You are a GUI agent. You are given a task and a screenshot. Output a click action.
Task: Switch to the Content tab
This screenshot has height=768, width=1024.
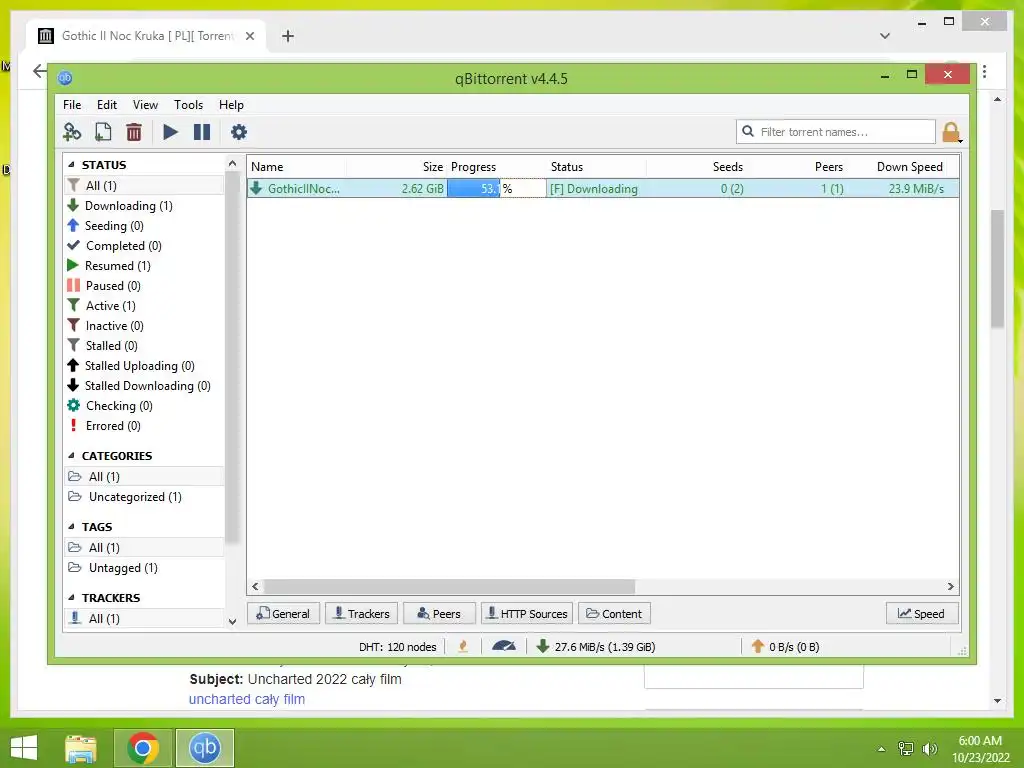[614, 614]
